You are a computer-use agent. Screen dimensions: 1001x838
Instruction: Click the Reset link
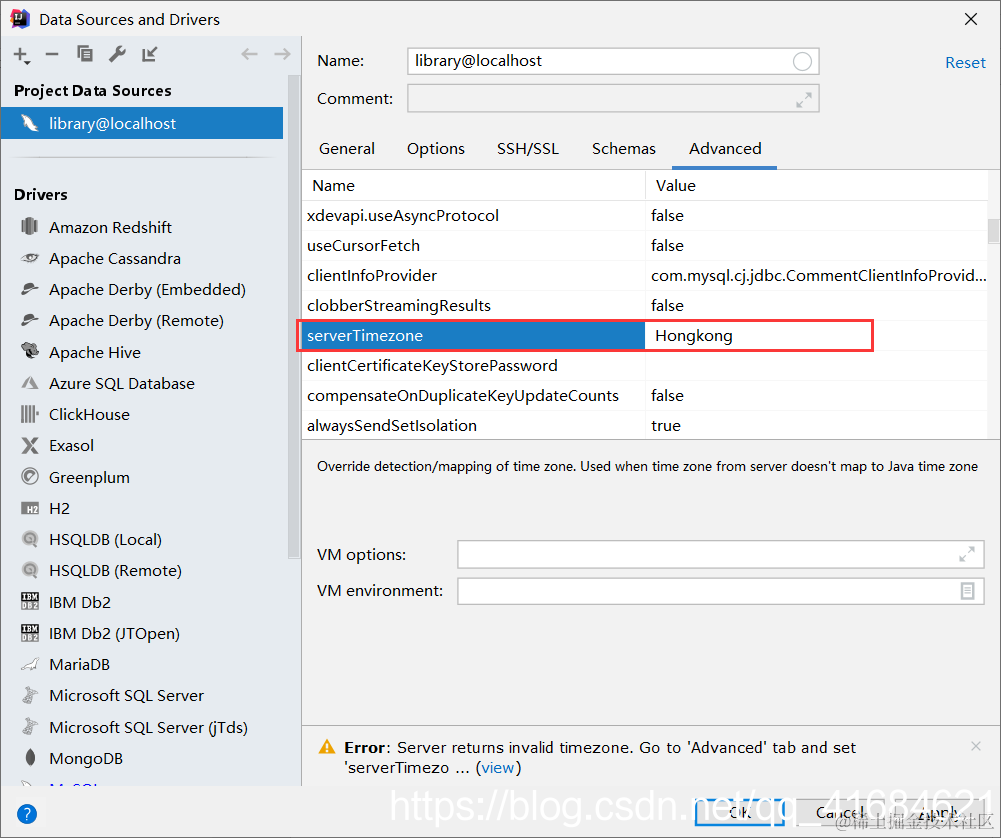(965, 63)
